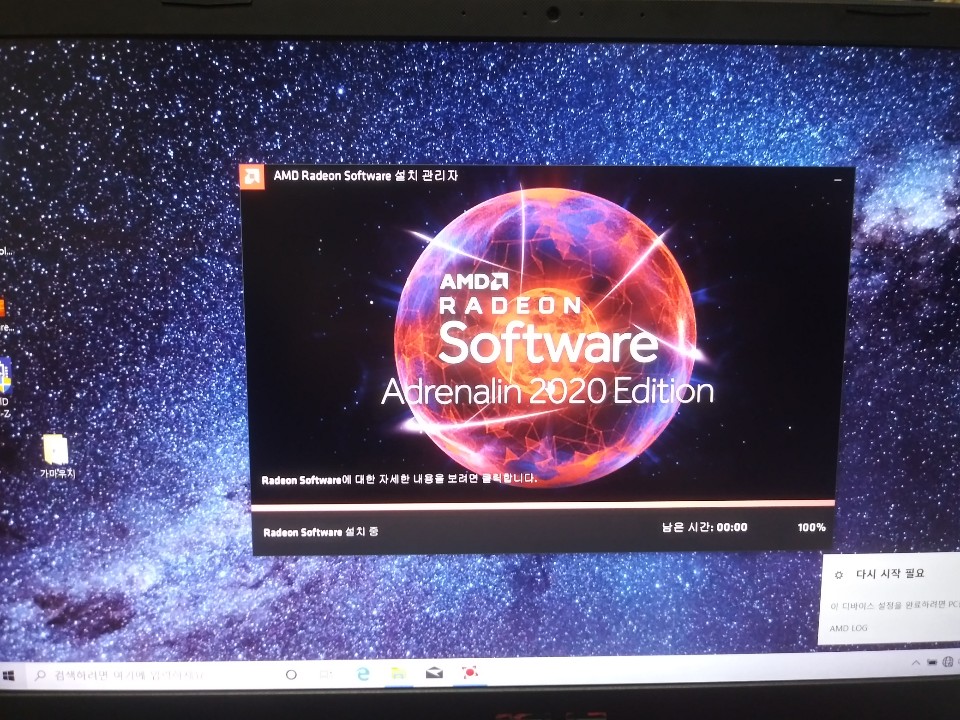The image size is (960, 720).
Task: Click the gear icon in the restart notification
Action: click(x=839, y=575)
